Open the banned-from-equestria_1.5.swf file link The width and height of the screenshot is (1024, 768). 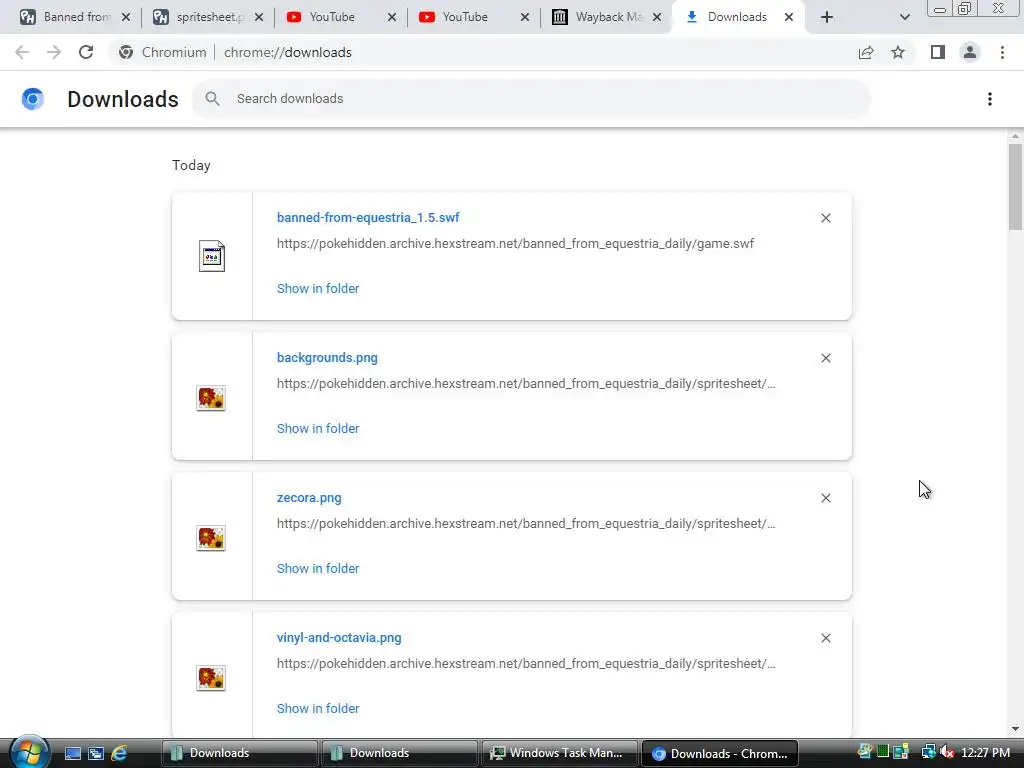368,217
